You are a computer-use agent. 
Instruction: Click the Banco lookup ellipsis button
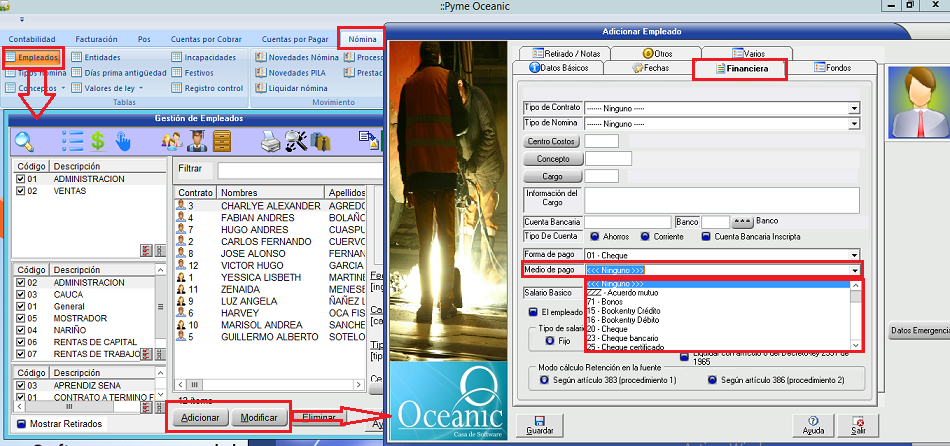click(743, 222)
